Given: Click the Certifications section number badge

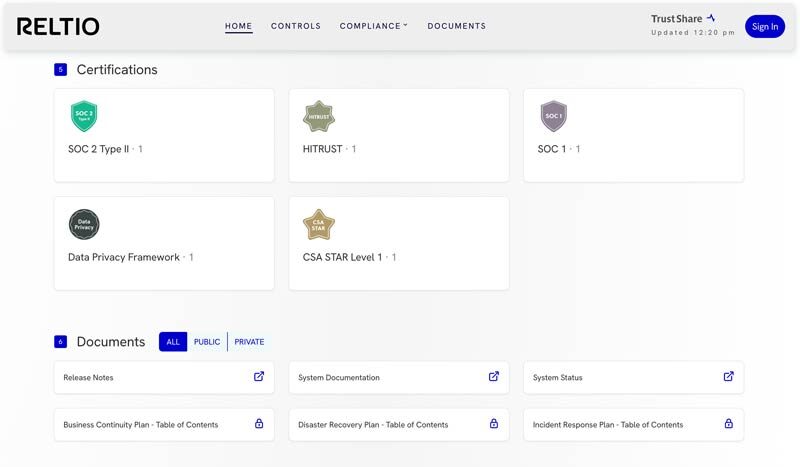Looking at the screenshot, I should point(60,69).
